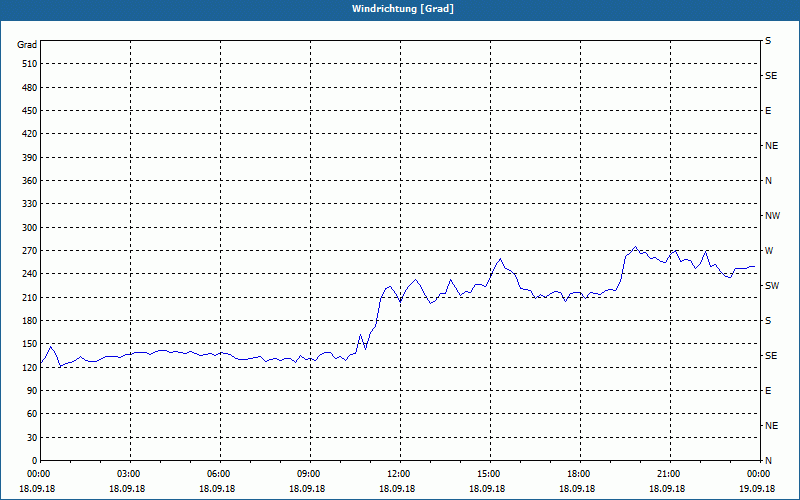Click the 180 y-axis tick label

30,321
